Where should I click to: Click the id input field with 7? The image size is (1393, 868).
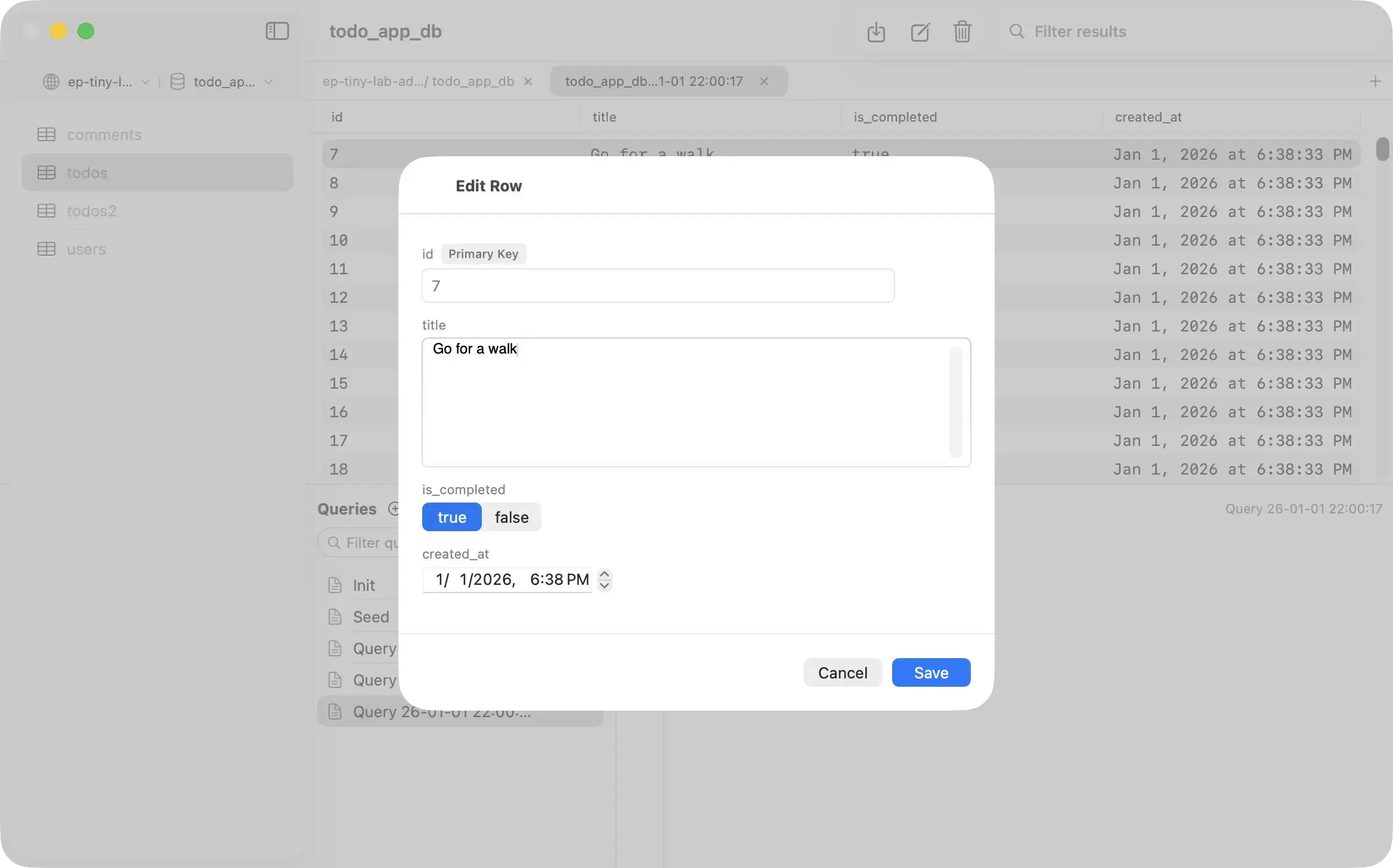658,286
